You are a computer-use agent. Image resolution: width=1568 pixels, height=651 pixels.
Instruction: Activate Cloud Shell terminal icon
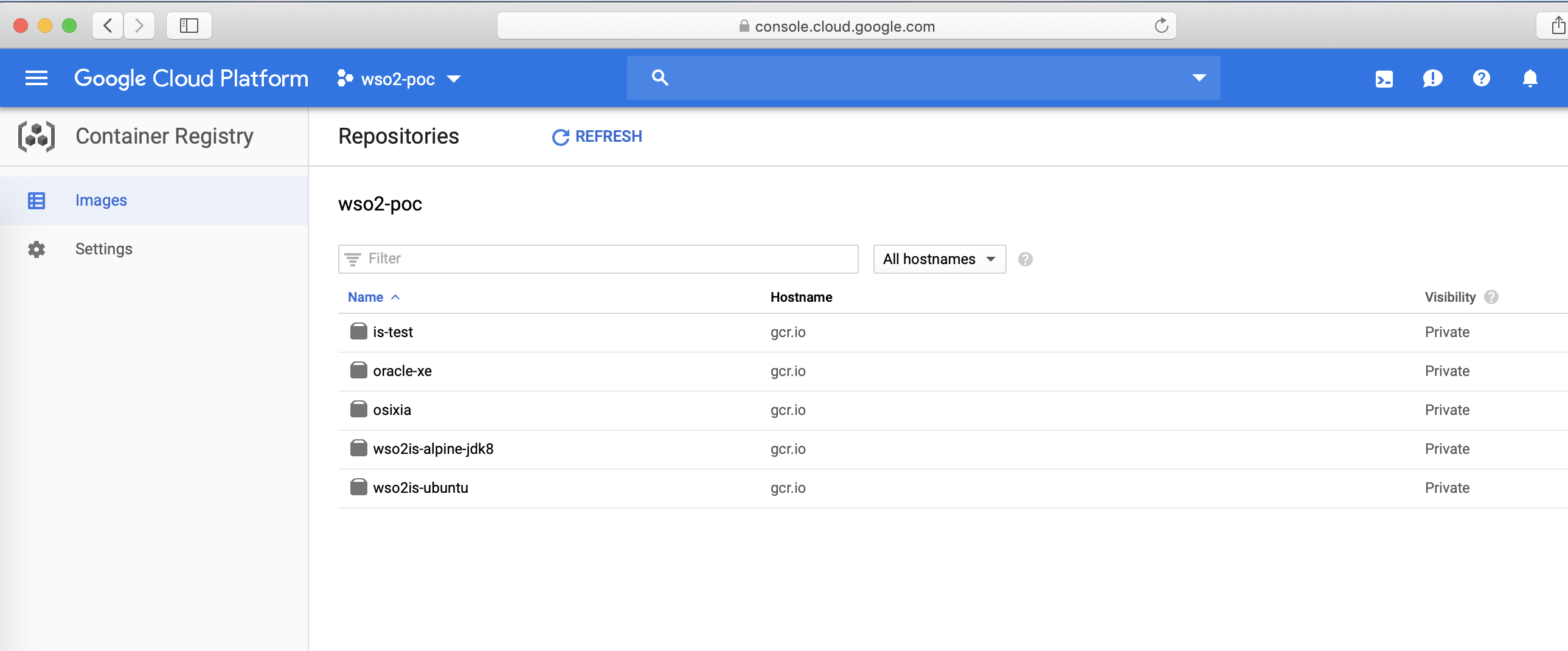pos(1384,78)
